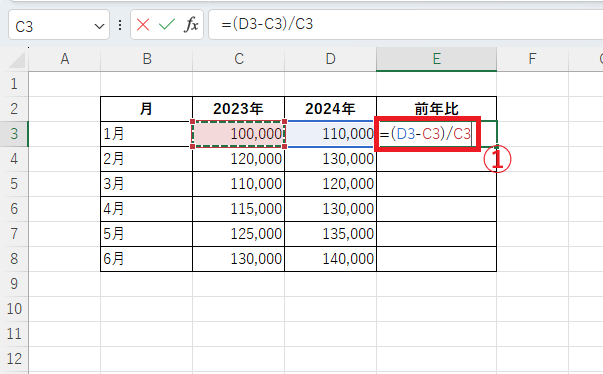The height and width of the screenshot is (374, 603).
Task: Select column D header
Action: coord(330,59)
